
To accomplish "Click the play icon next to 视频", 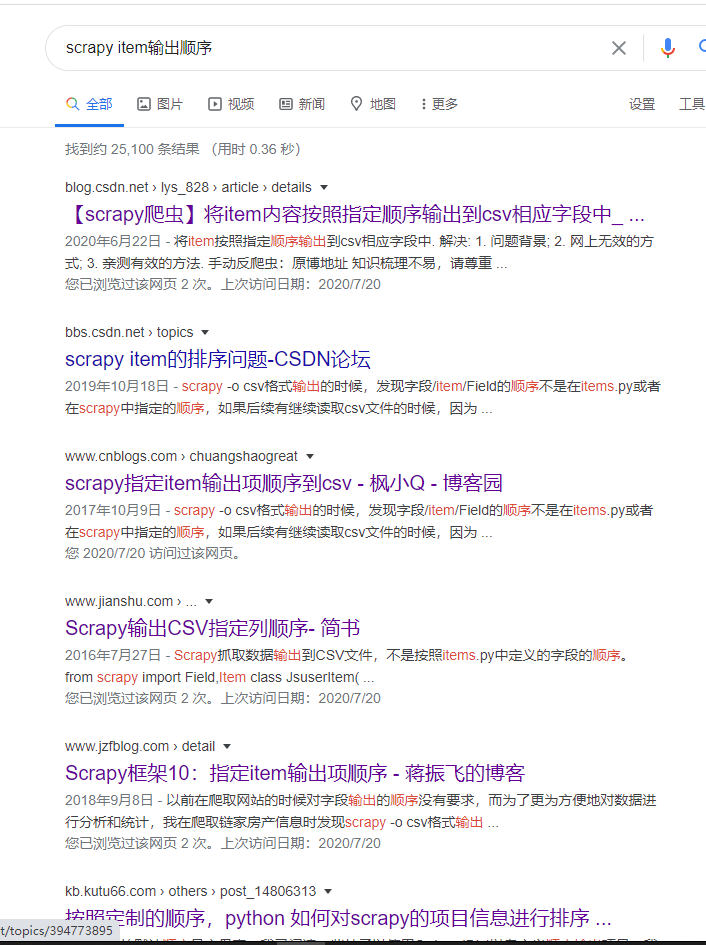I will point(215,104).
